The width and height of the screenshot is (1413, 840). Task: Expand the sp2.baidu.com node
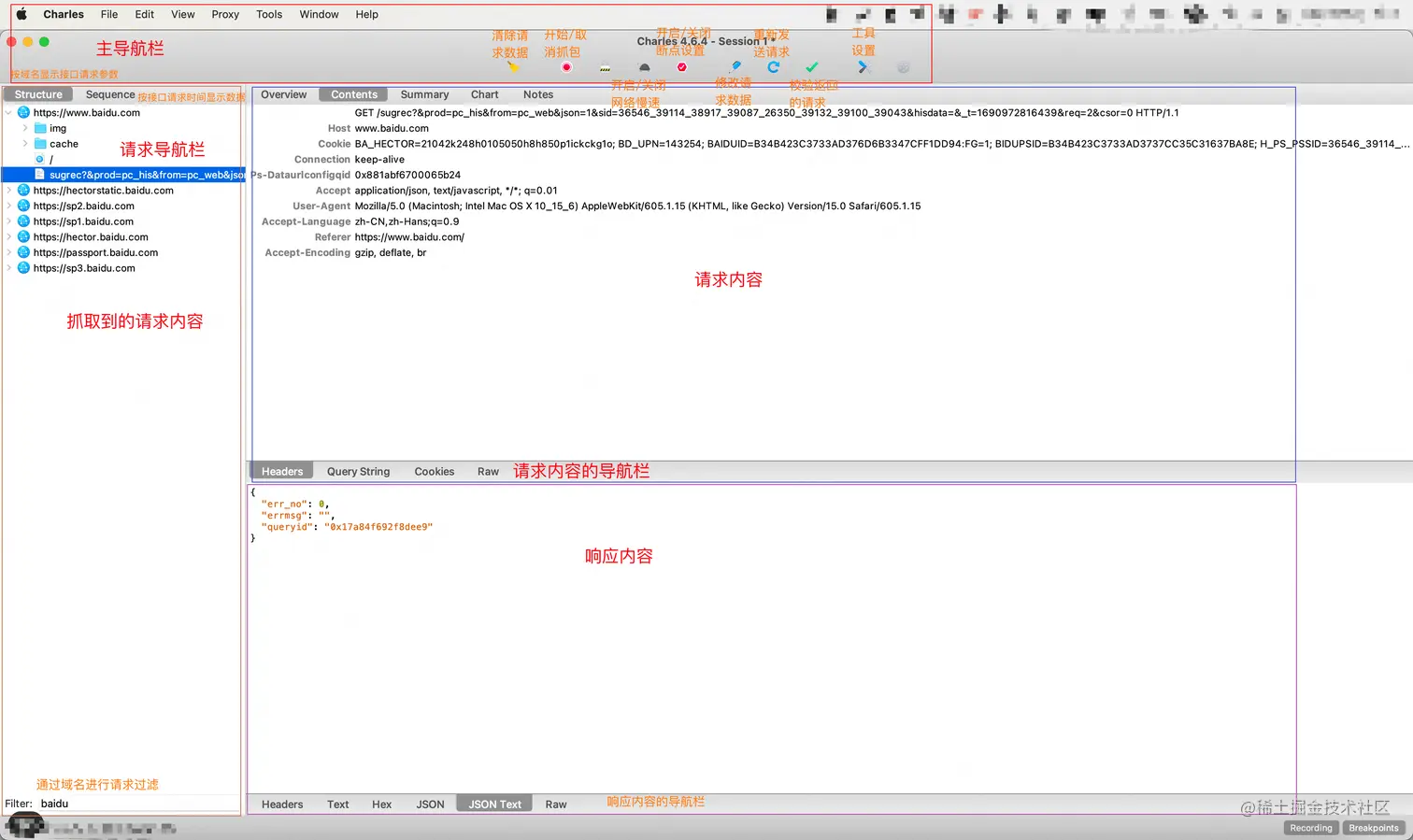[x=9, y=206]
